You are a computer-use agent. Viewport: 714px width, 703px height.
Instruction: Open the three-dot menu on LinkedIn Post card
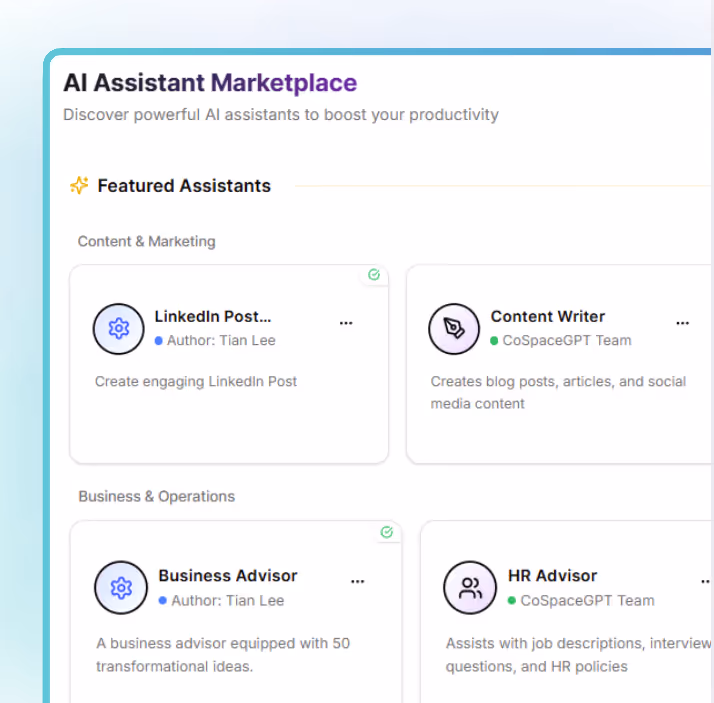(346, 323)
